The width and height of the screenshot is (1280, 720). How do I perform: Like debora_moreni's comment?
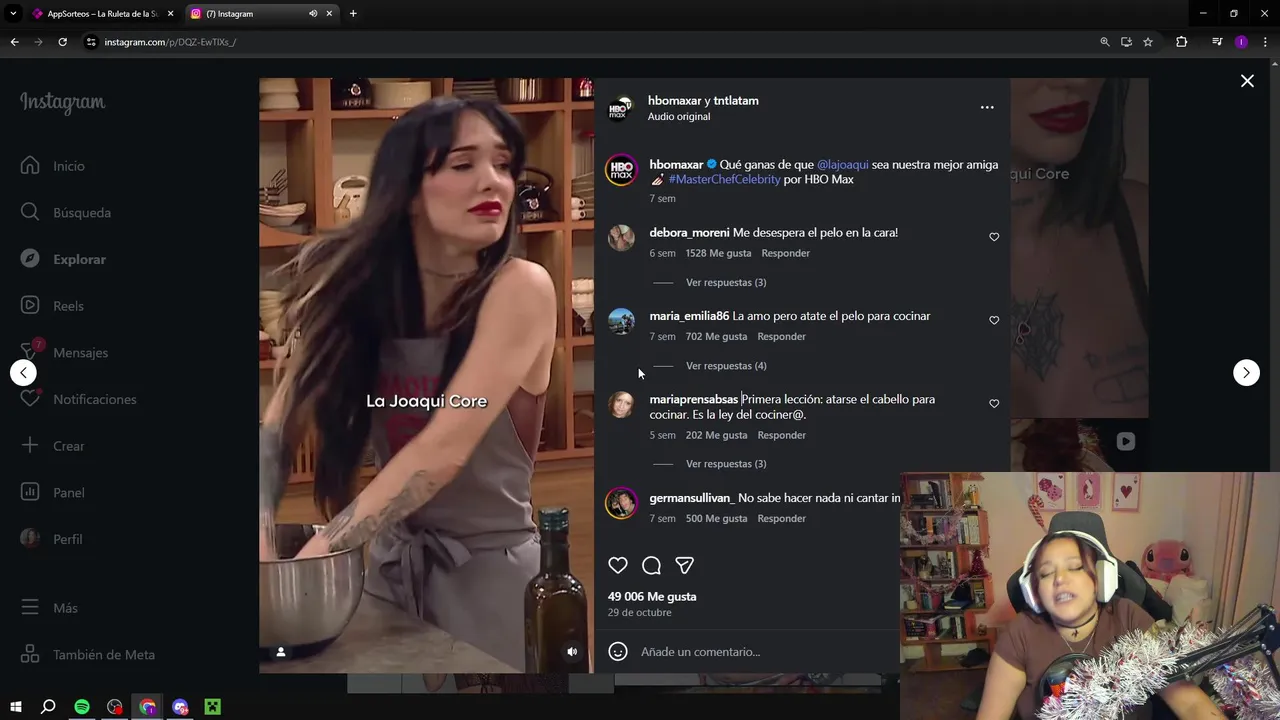pos(994,237)
